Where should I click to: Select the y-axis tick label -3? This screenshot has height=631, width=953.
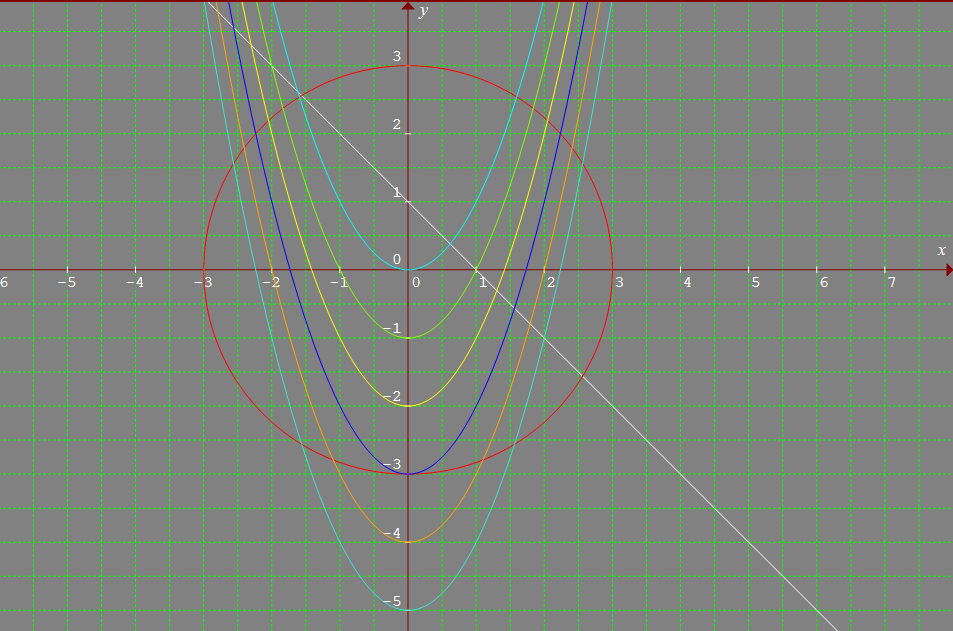(x=393, y=465)
